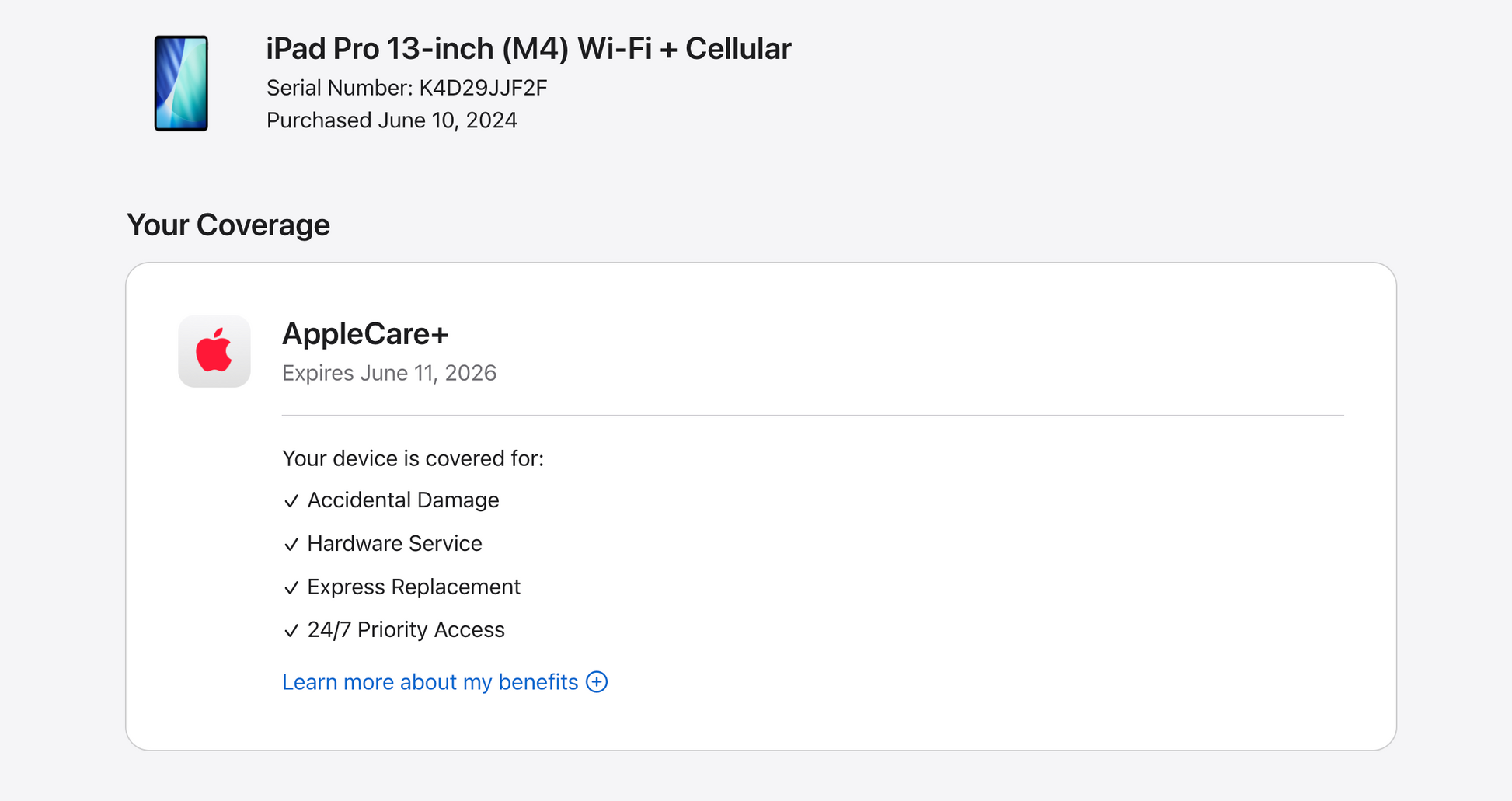Click the Hardware Service coverage item

tap(395, 544)
